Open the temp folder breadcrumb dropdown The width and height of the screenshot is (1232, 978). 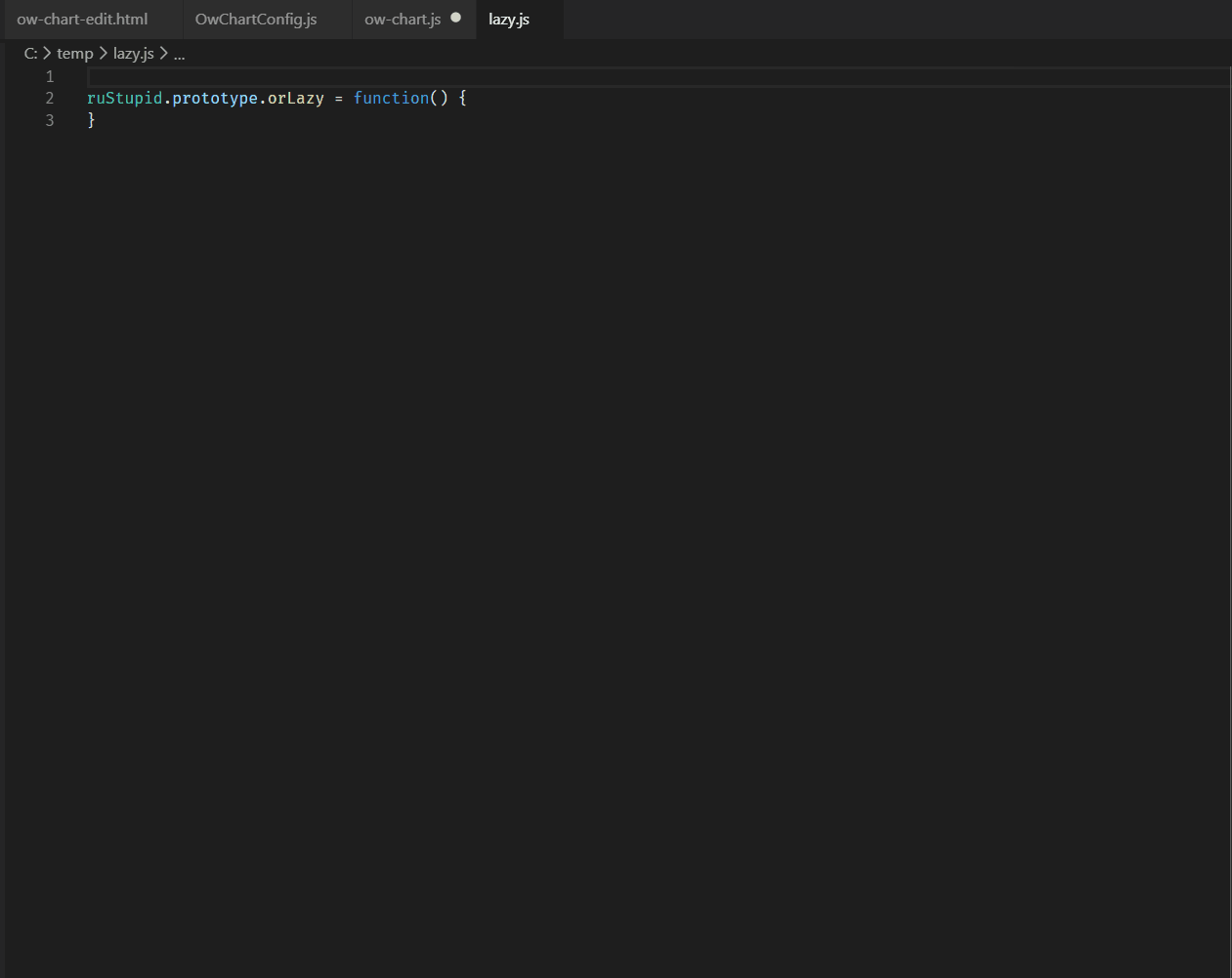click(74, 54)
